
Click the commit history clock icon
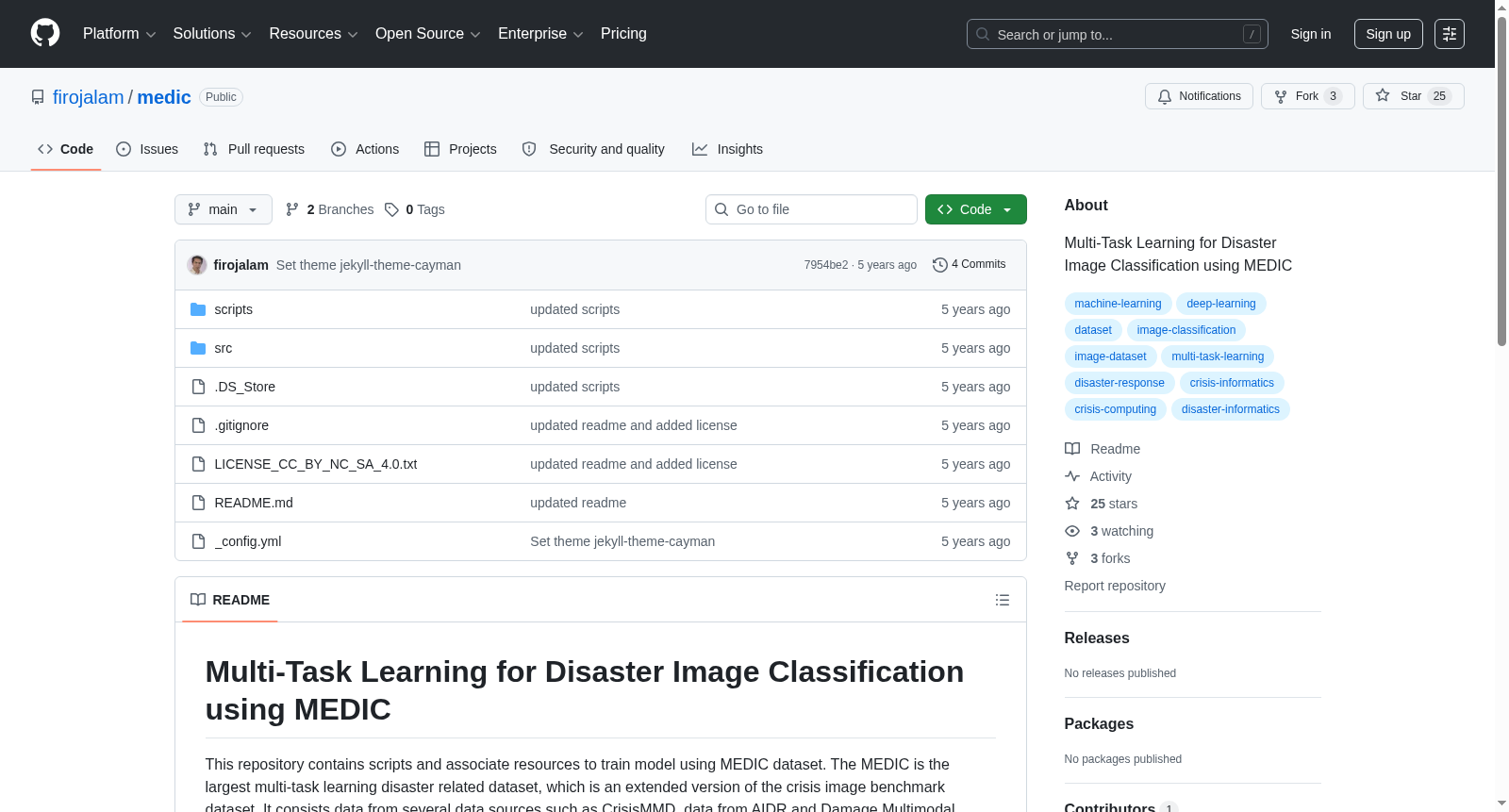pyautogui.click(x=939, y=265)
